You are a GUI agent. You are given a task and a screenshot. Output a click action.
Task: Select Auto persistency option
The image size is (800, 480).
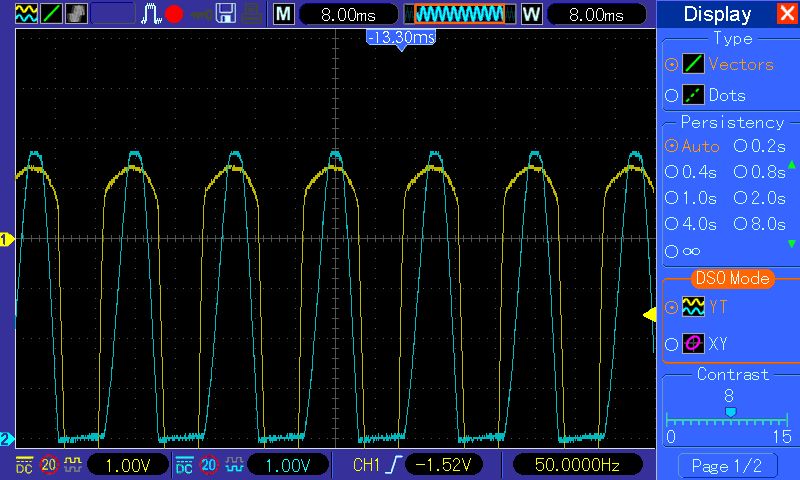(x=692, y=146)
